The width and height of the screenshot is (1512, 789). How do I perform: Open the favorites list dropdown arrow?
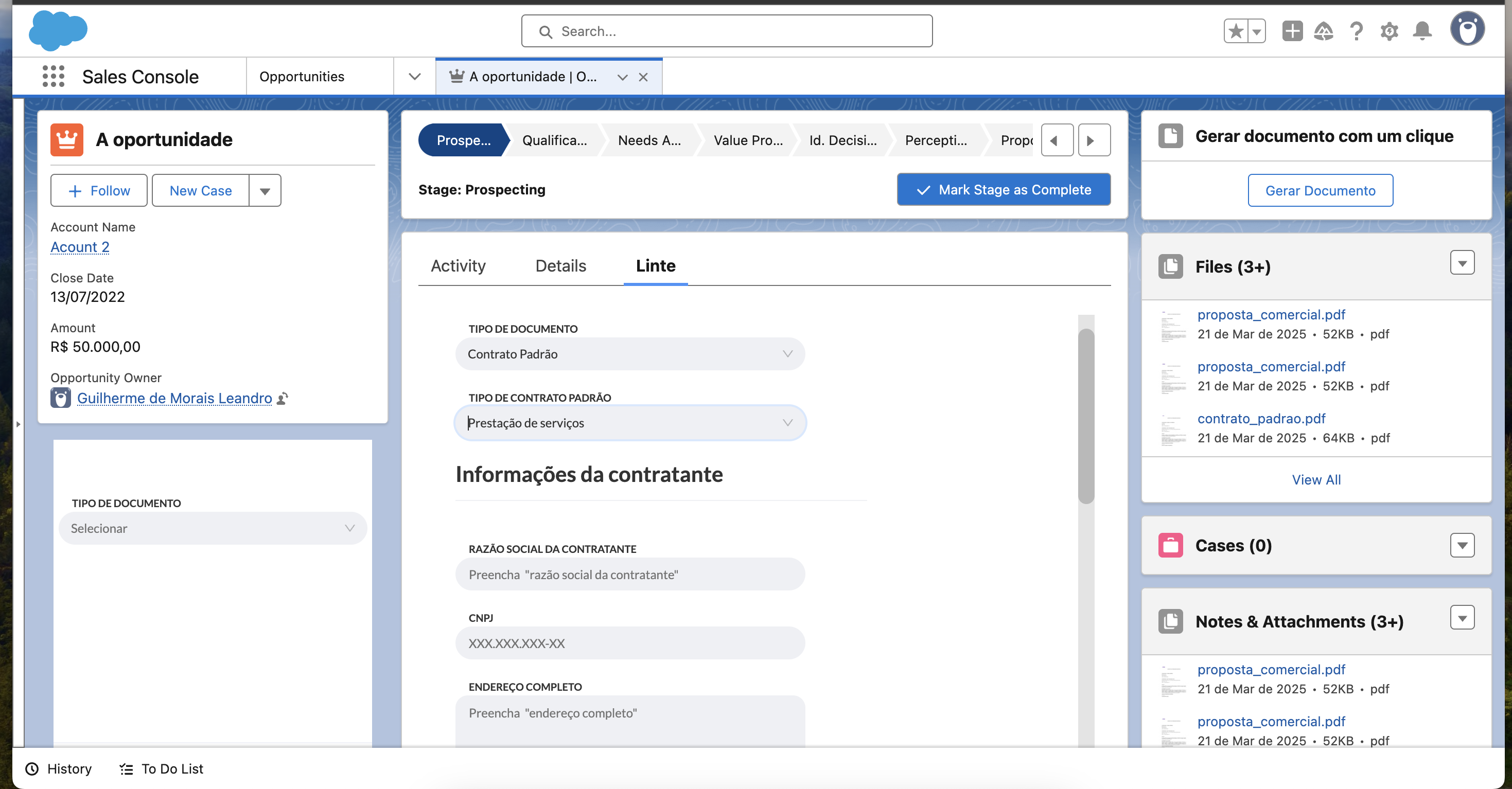coord(1257,31)
